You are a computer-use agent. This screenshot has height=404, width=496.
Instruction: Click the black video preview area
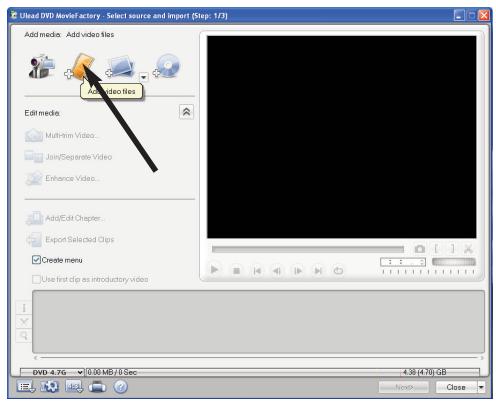click(341, 137)
